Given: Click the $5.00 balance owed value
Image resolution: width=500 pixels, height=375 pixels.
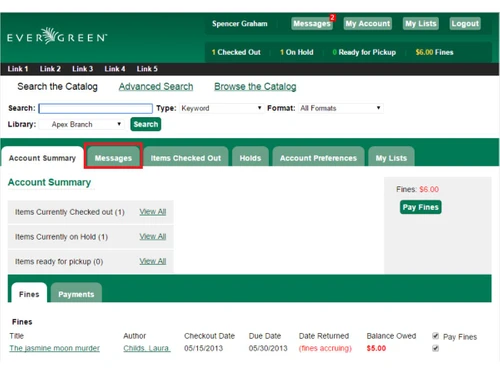Looking at the screenshot, I should (376, 348).
